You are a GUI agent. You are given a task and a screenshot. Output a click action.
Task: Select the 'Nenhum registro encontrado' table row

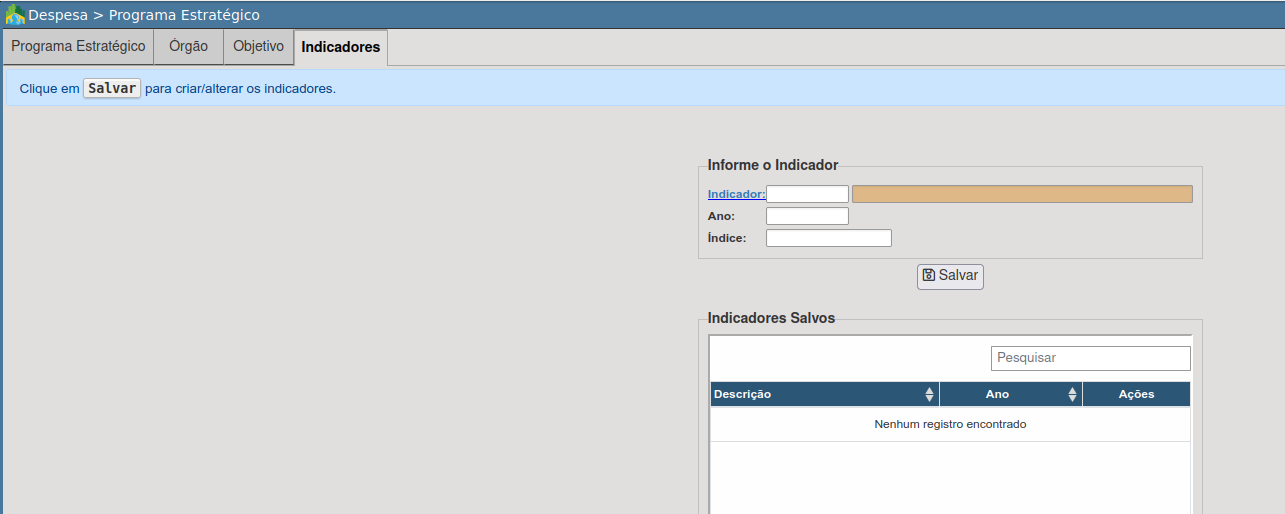pos(950,424)
